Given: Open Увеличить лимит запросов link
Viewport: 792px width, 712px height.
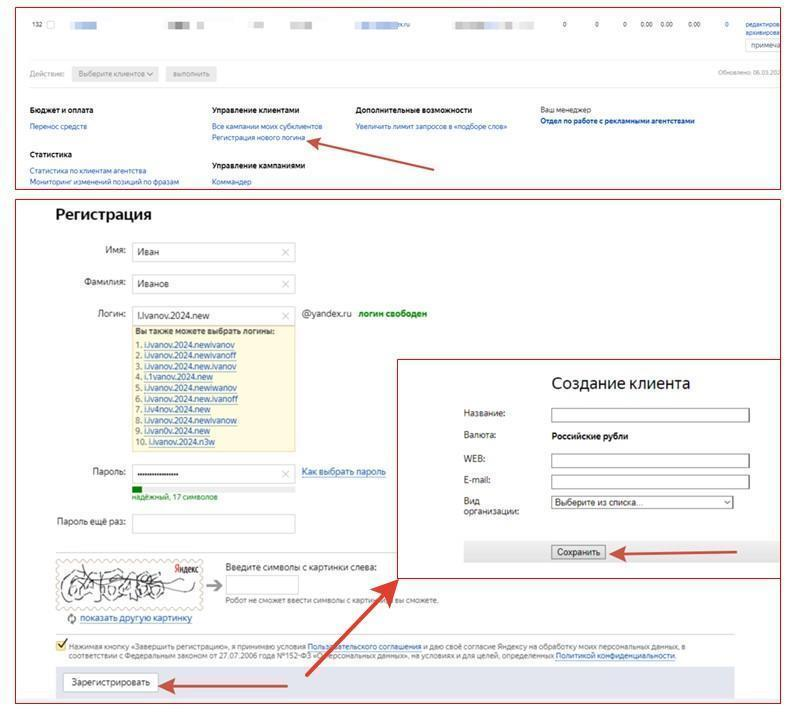Looking at the screenshot, I should tap(431, 126).
